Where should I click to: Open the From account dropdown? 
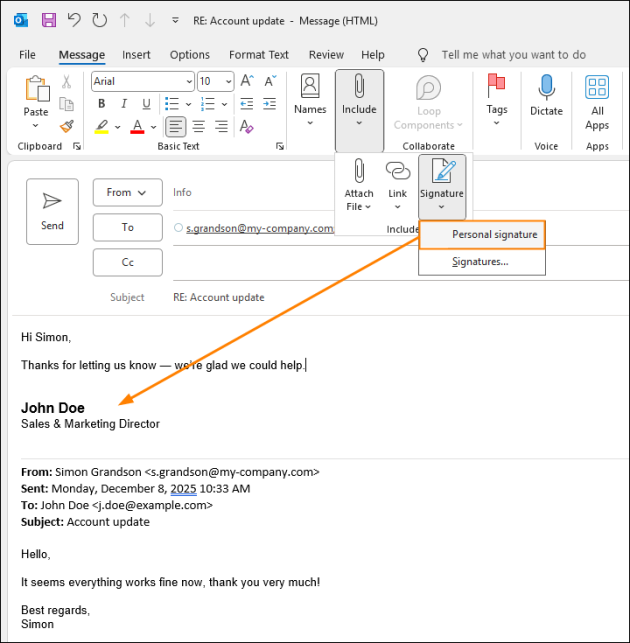tap(128, 192)
